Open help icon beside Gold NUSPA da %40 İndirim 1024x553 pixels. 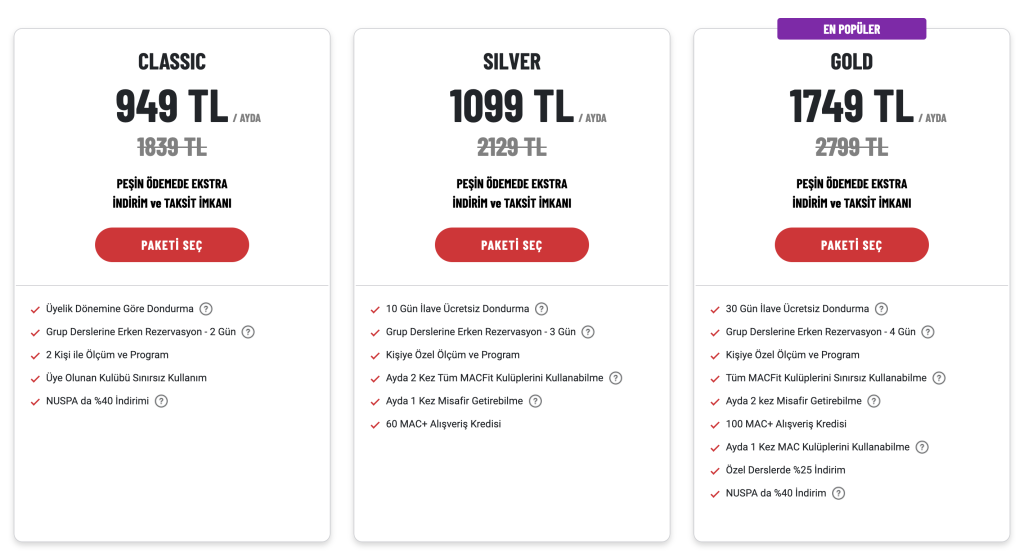coord(839,494)
